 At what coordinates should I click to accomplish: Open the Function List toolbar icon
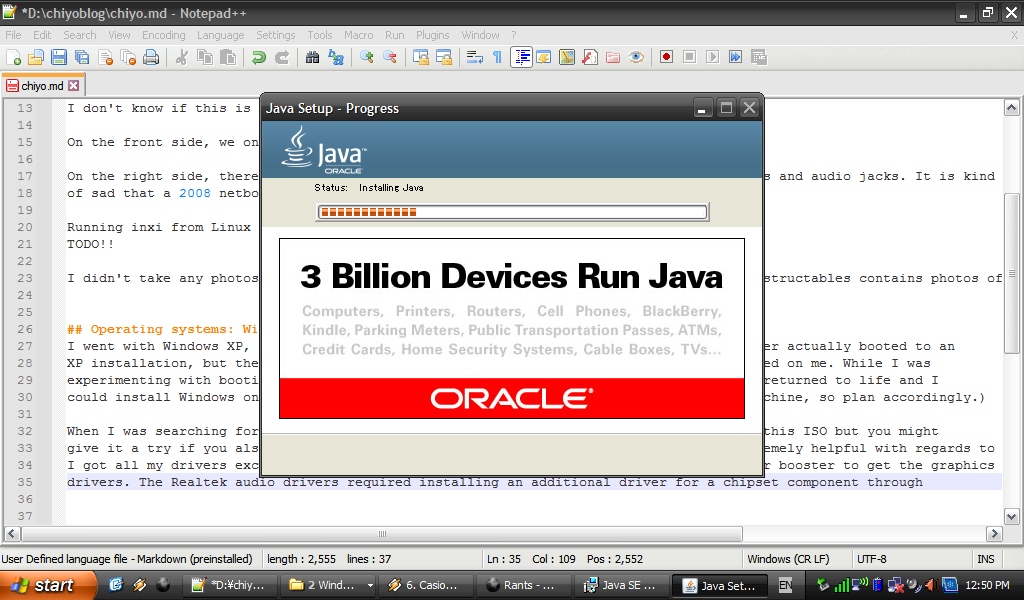coord(590,57)
